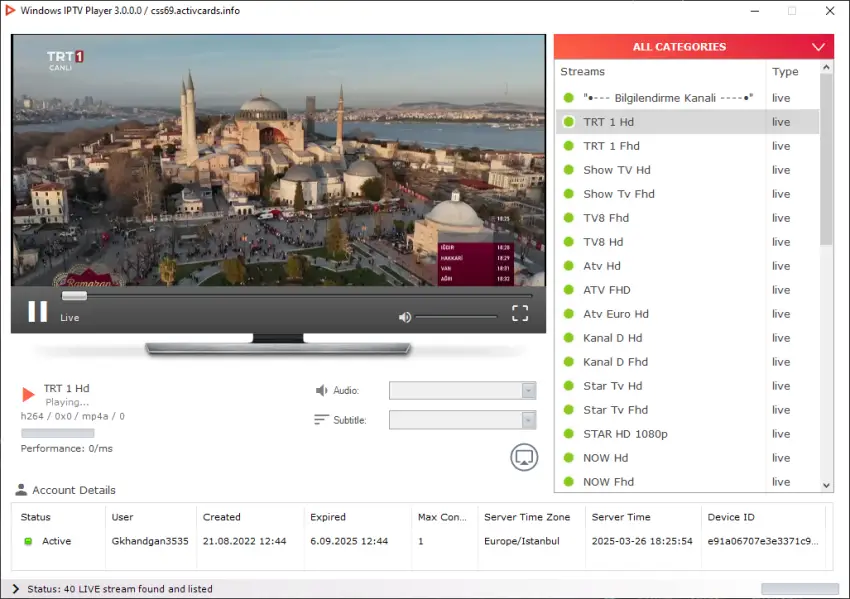This screenshot has width=850, height=599.
Task: Click the stream list scroll up arrow
Action: tap(826, 67)
